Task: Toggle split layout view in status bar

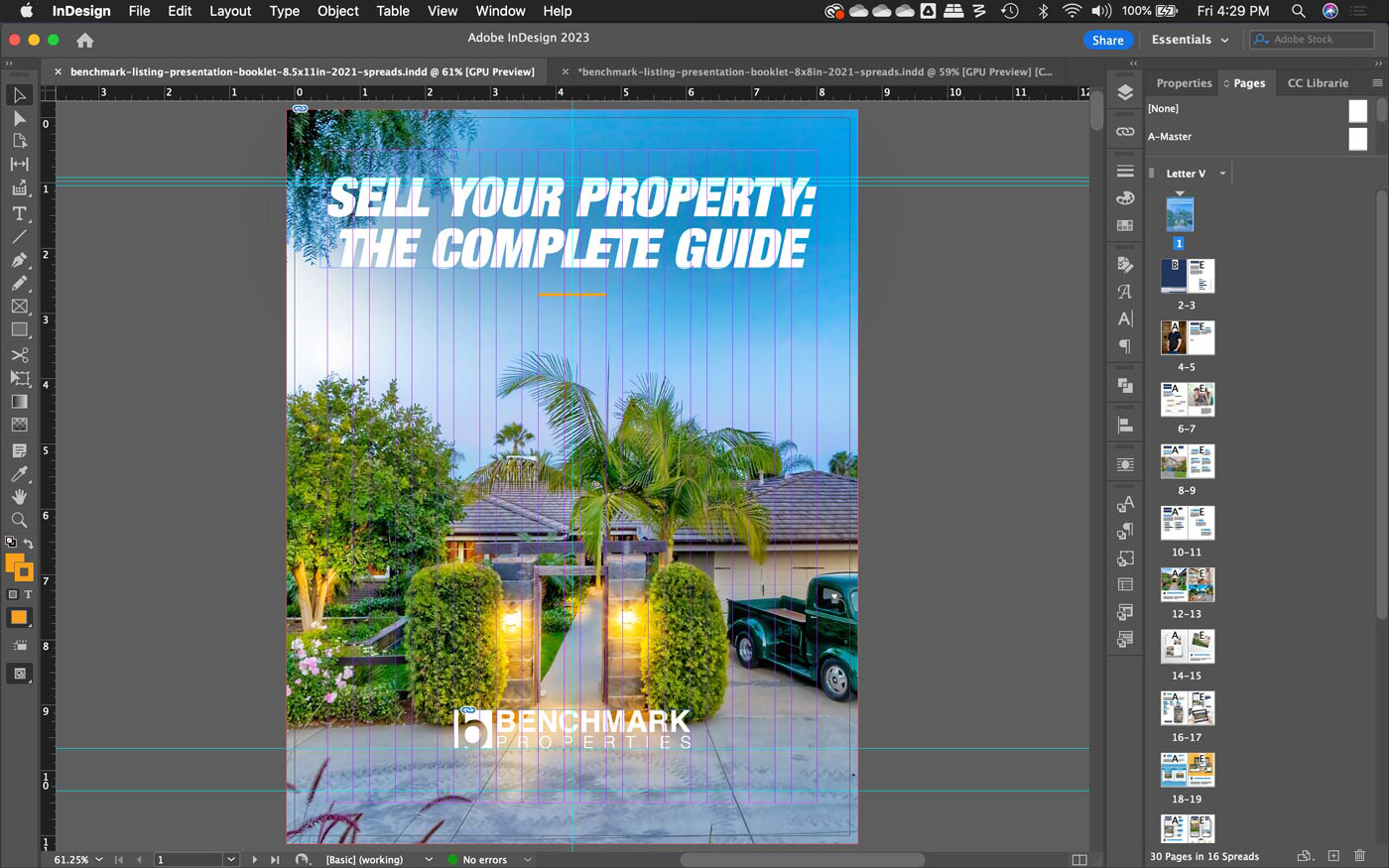Action: tap(1079, 859)
